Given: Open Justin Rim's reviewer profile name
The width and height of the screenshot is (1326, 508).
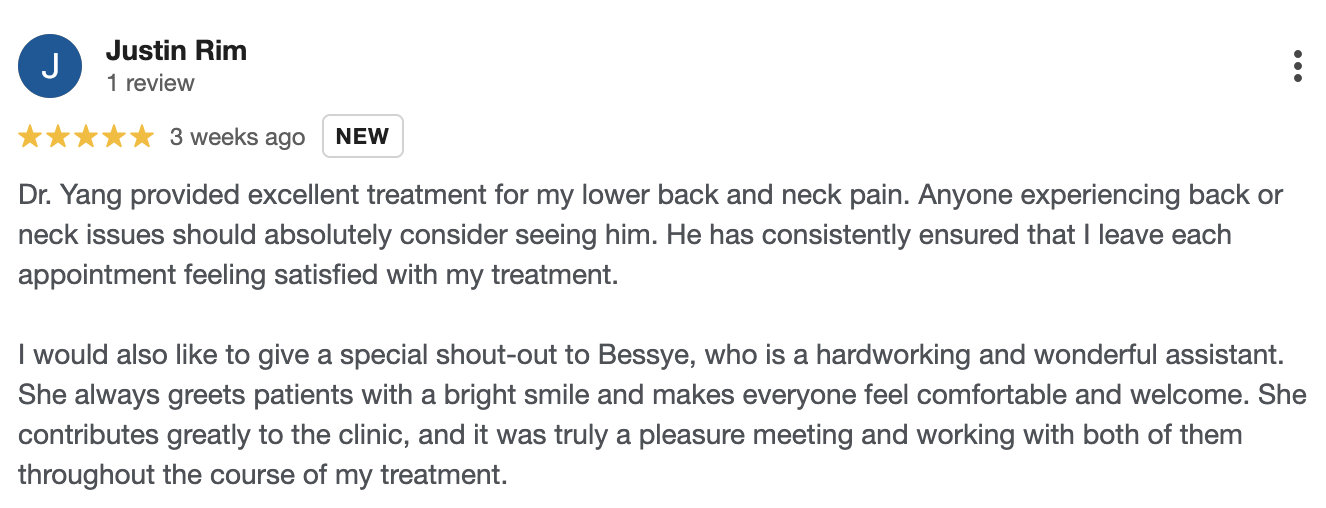Looking at the screenshot, I should click(176, 51).
